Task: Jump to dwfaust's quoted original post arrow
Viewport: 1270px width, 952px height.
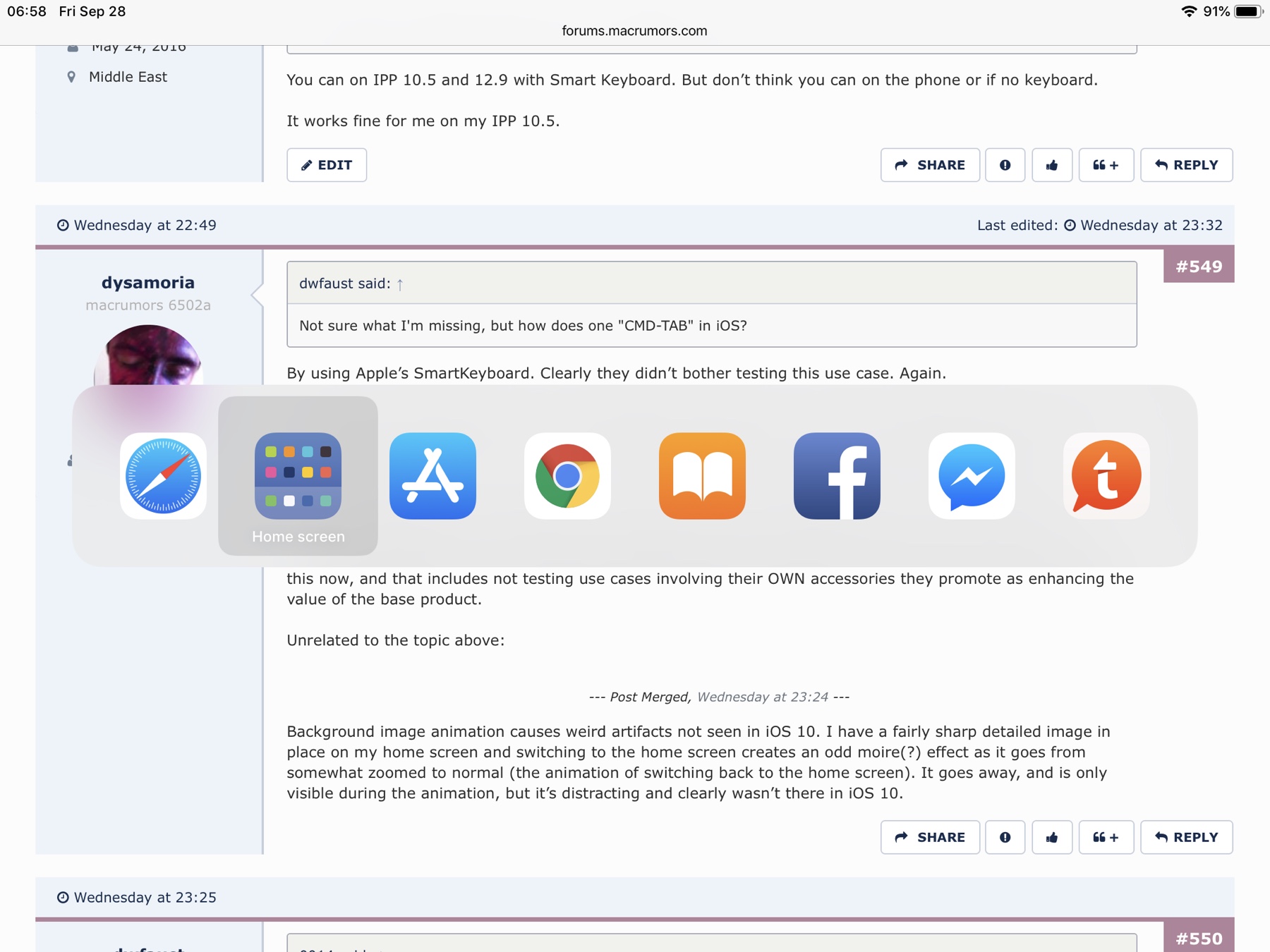Action: tap(400, 284)
